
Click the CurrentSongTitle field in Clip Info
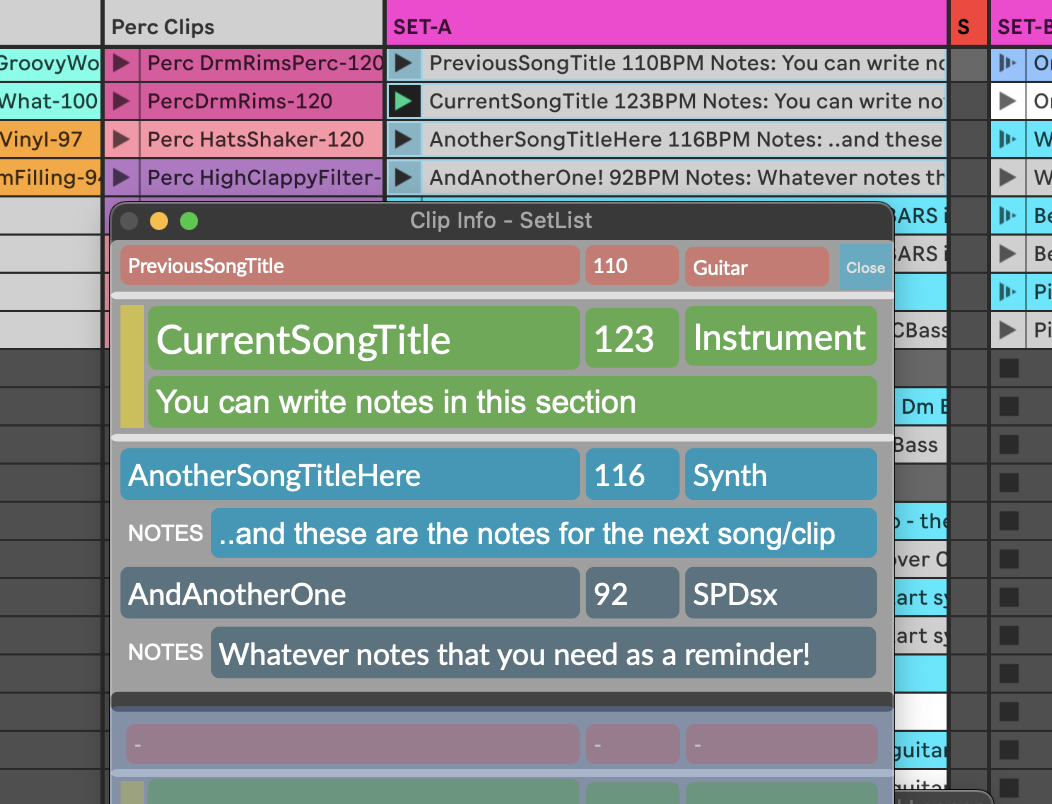364,338
